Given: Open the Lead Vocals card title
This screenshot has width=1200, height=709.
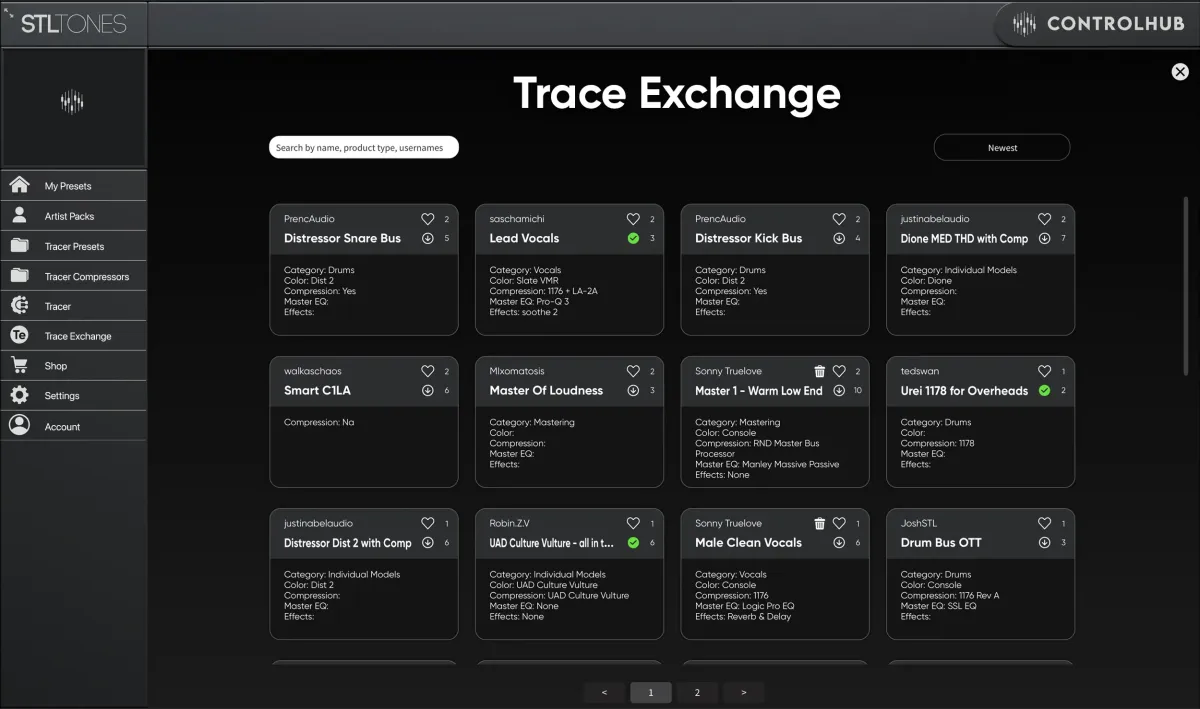Looking at the screenshot, I should coord(524,238).
